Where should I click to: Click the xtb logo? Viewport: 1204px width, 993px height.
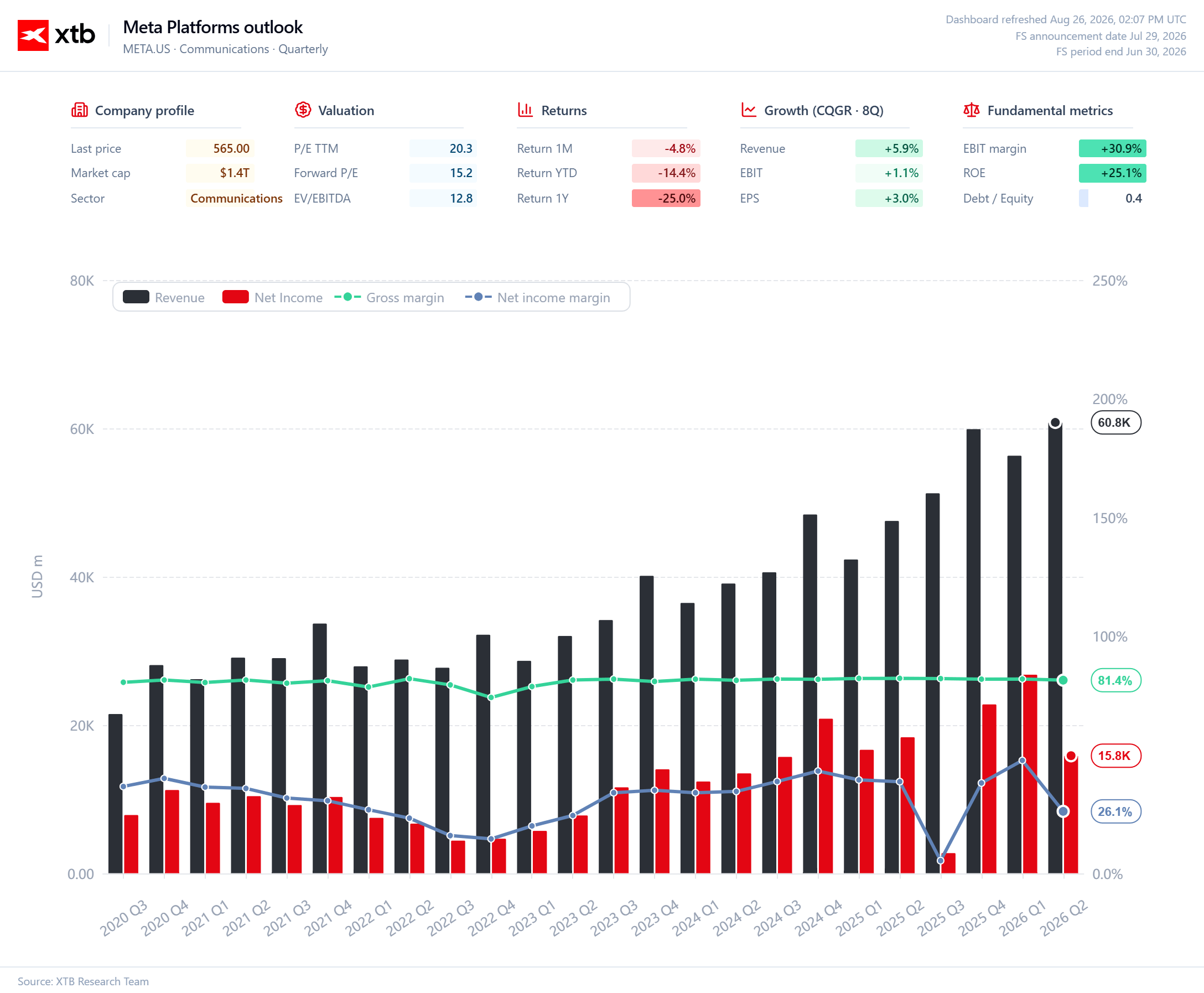[56, 35]
